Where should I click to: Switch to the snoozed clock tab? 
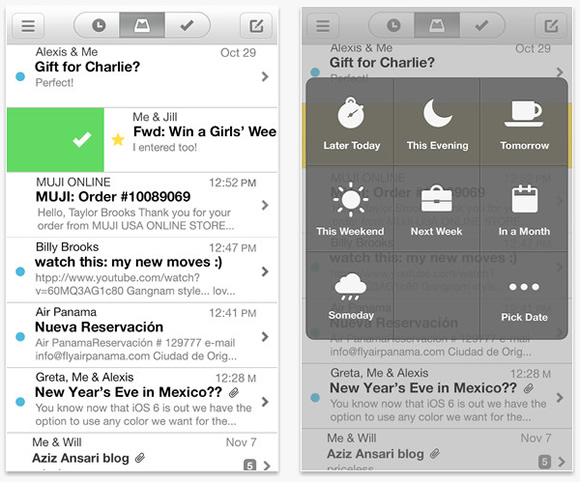[98, 25]
